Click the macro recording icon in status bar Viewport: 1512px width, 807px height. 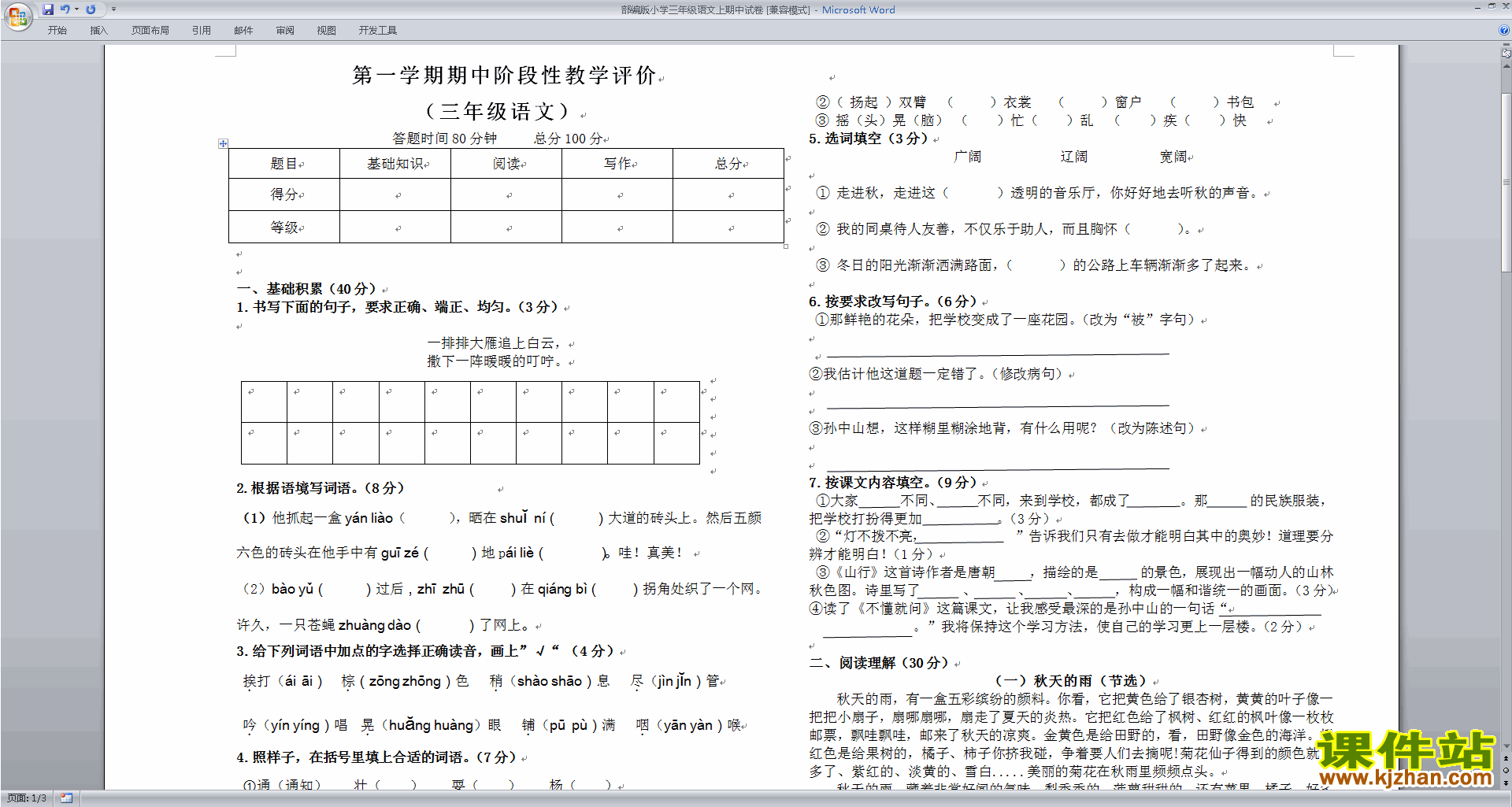click(66, 798)
